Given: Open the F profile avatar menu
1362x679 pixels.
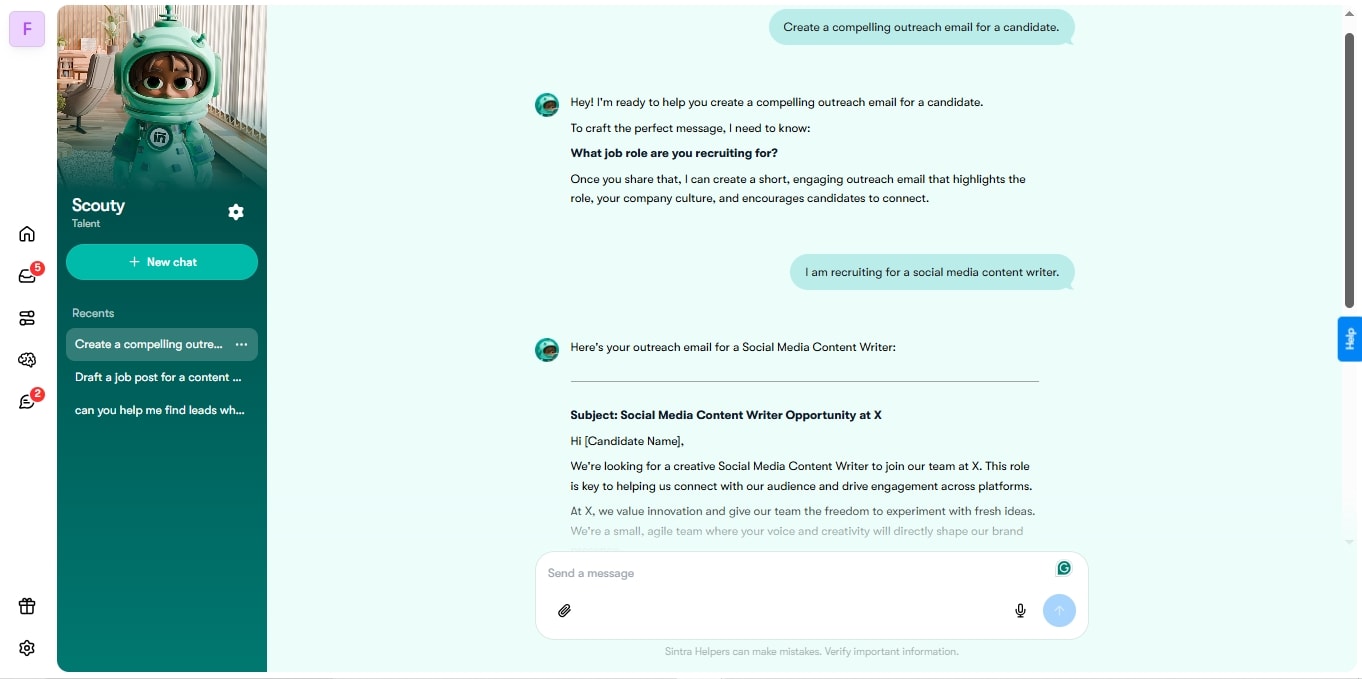Looking at the screenshot, I should 27,29.
